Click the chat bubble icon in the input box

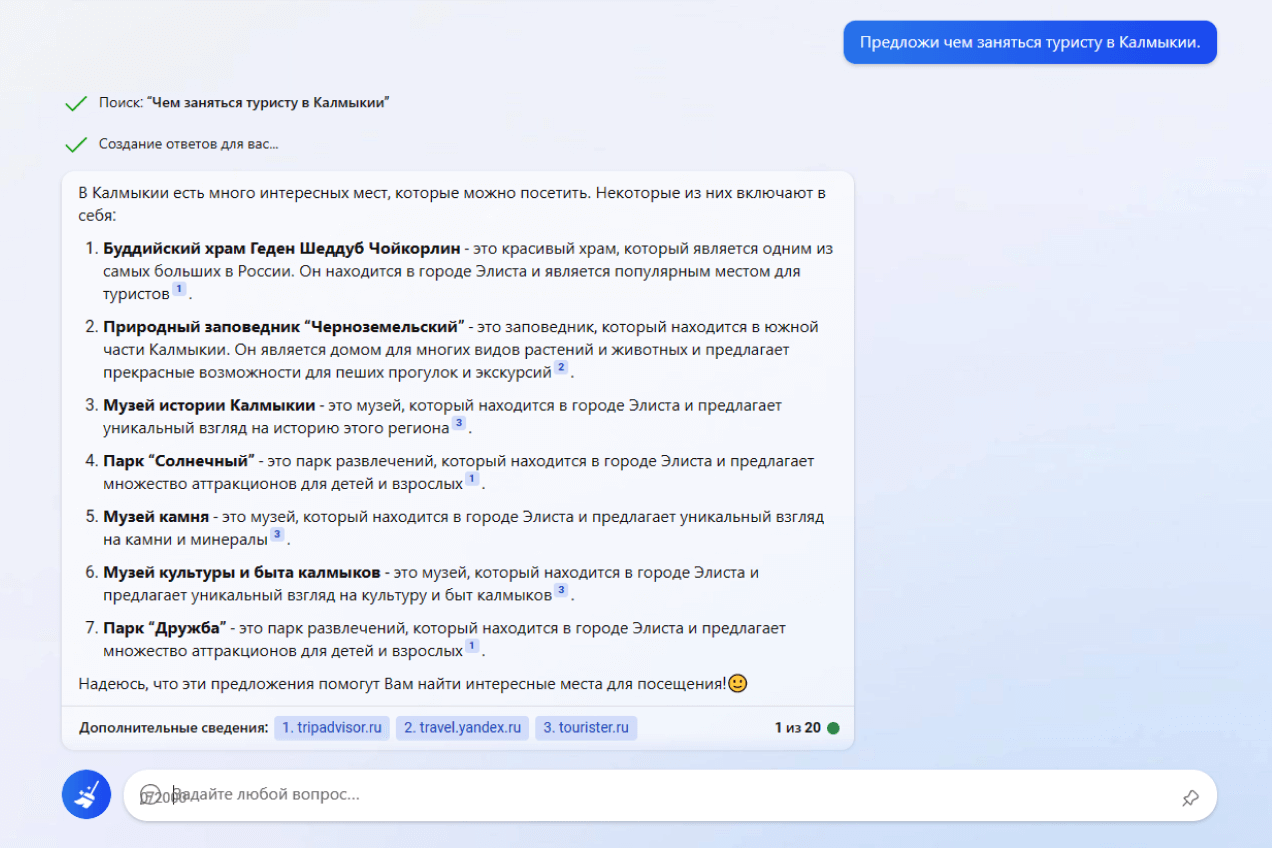[150, 794]
